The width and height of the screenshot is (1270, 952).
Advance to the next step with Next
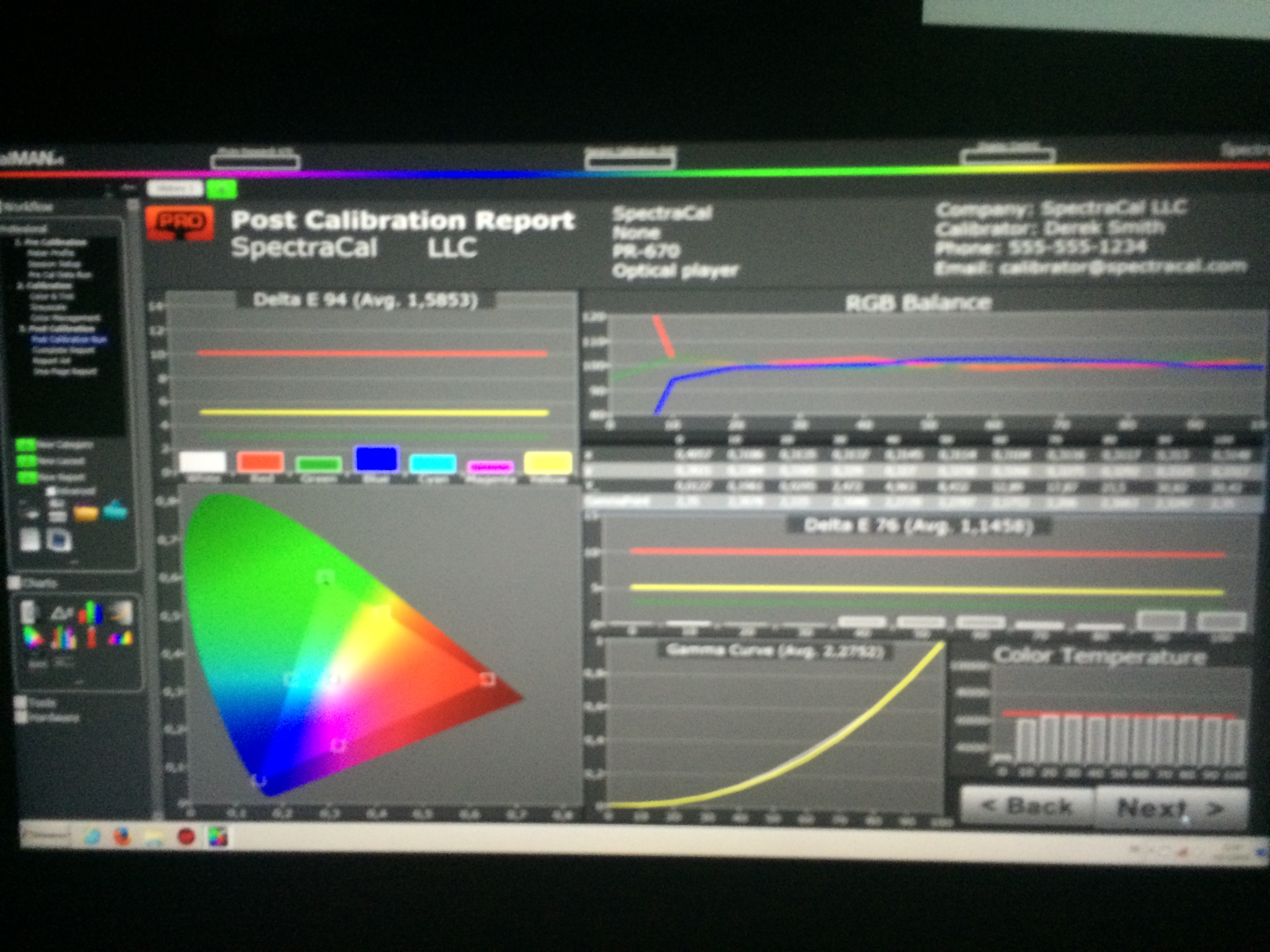pyautogui.click(x=1171, y=808)
